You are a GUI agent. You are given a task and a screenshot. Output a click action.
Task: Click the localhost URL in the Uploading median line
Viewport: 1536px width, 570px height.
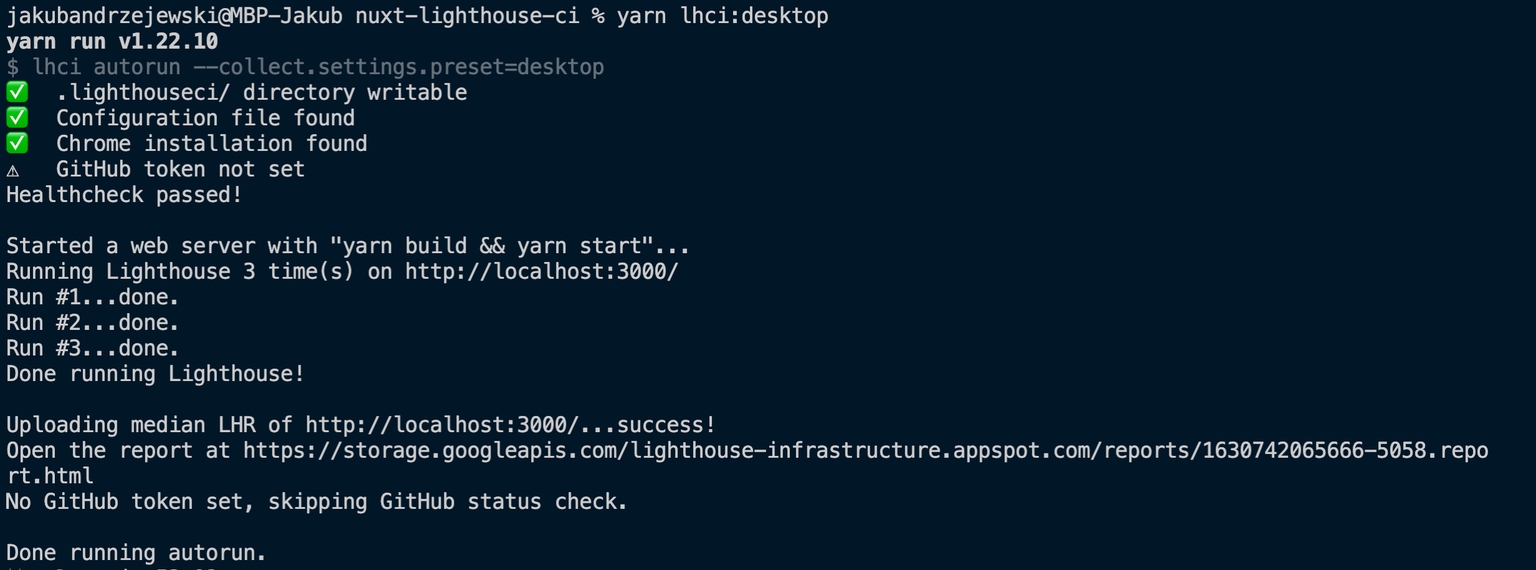[442, 425]
